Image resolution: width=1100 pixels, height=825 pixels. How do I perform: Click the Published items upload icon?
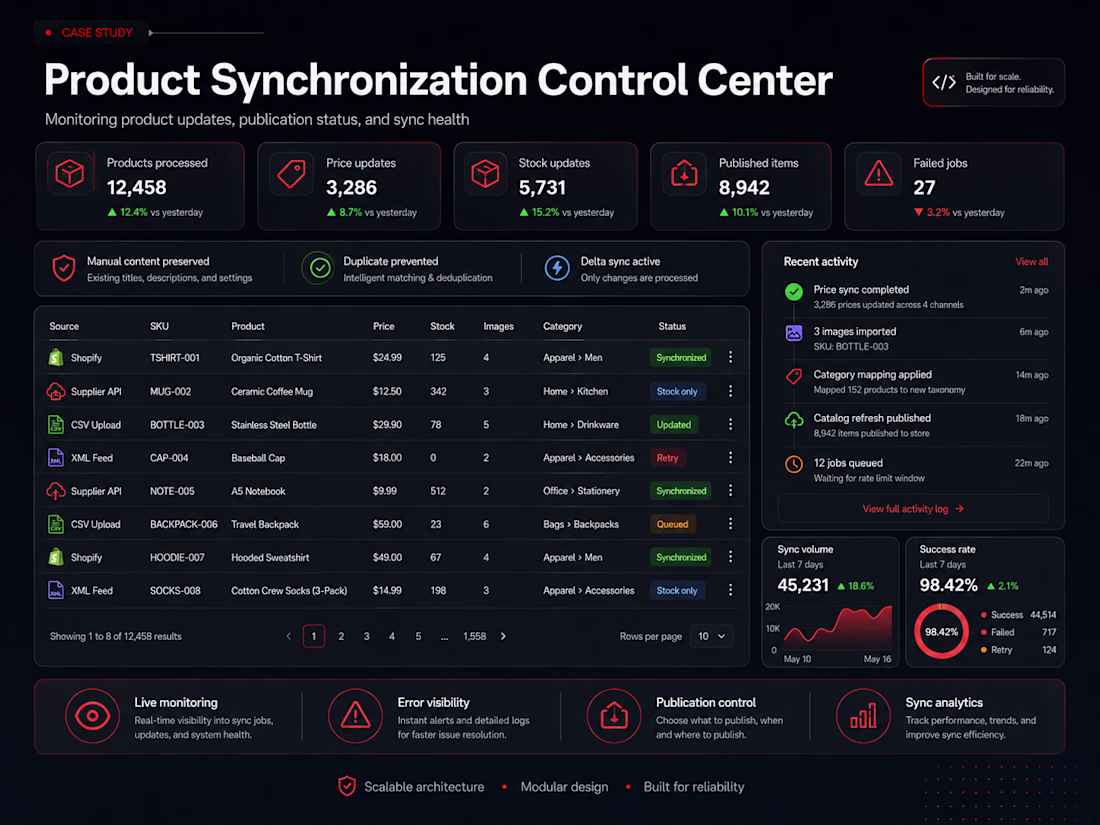[x=684, y=173]
